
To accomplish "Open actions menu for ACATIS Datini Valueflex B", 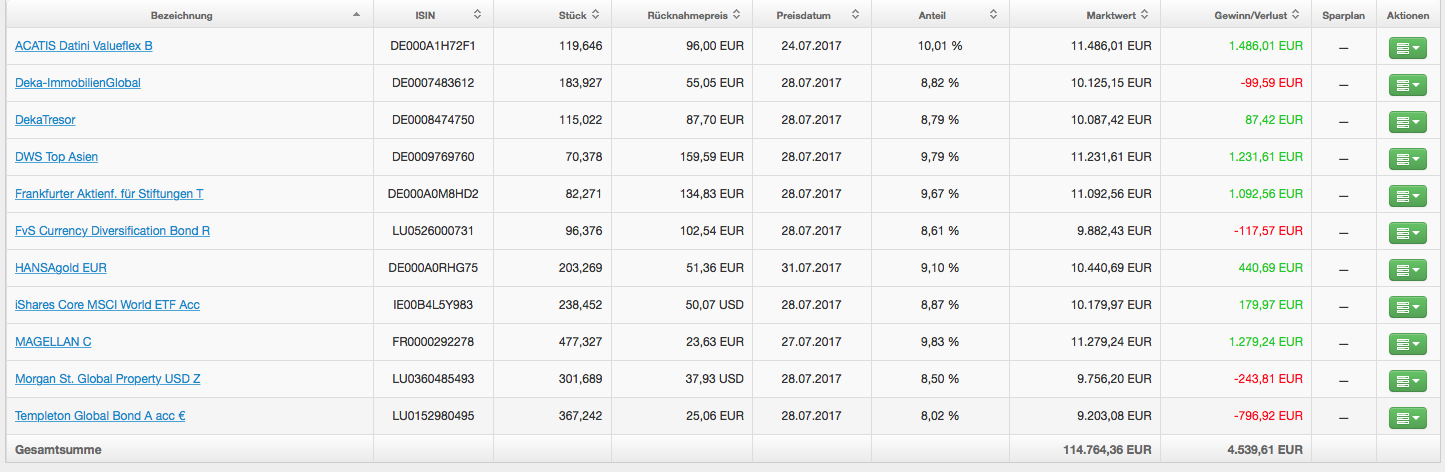I will point(1410,47).
